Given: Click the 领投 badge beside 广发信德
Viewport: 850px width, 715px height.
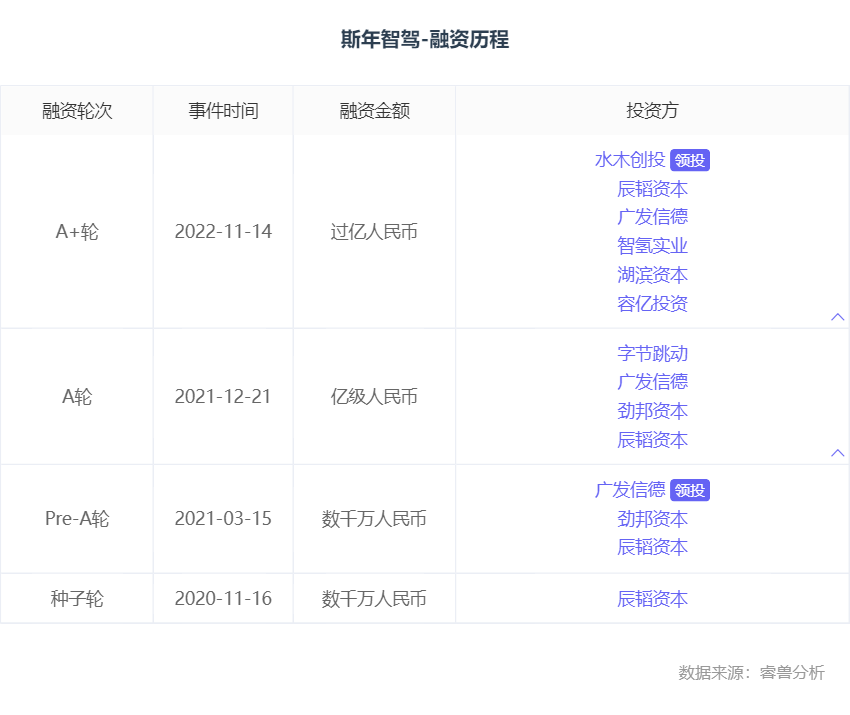Looking at the screenshot, I should coord(690,491).
